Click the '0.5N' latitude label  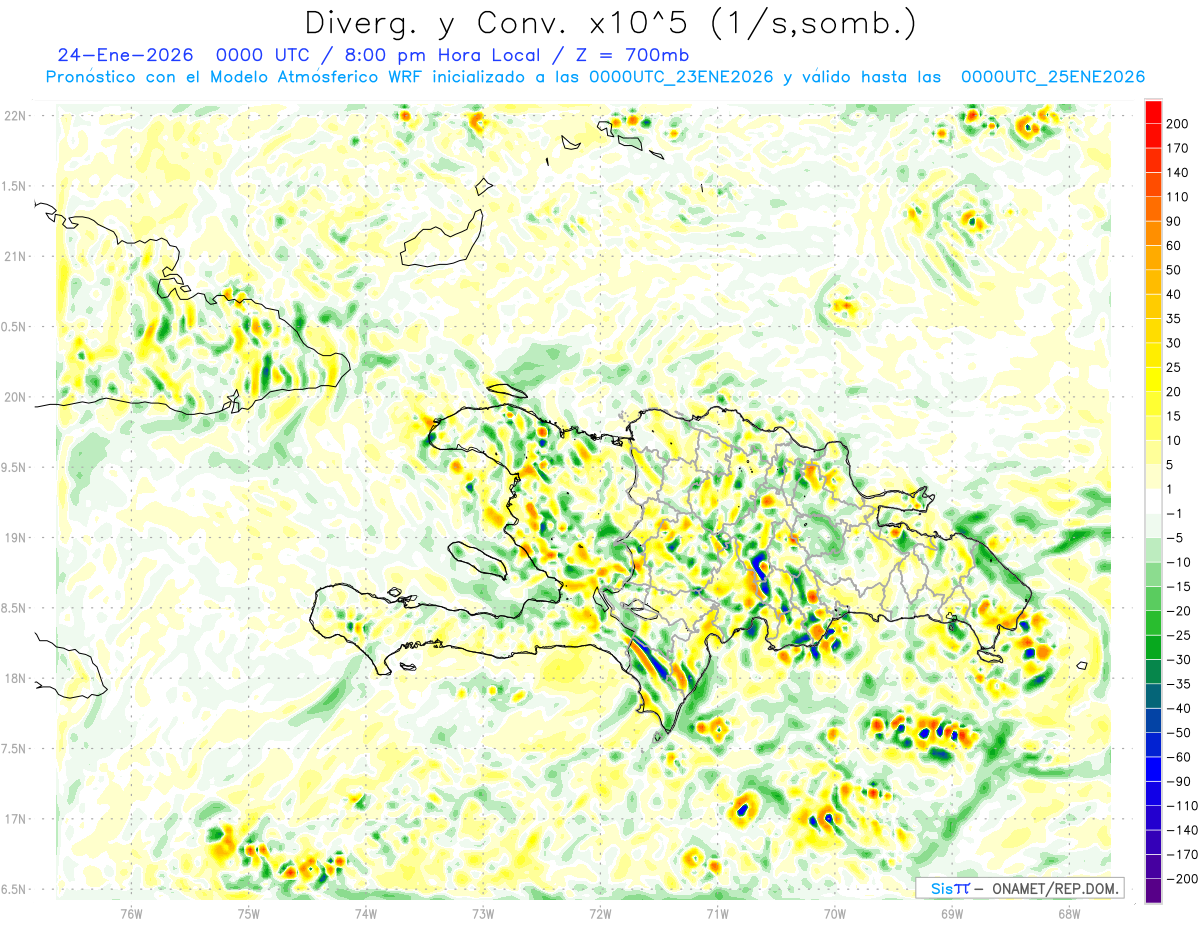(x=14, y=327)
